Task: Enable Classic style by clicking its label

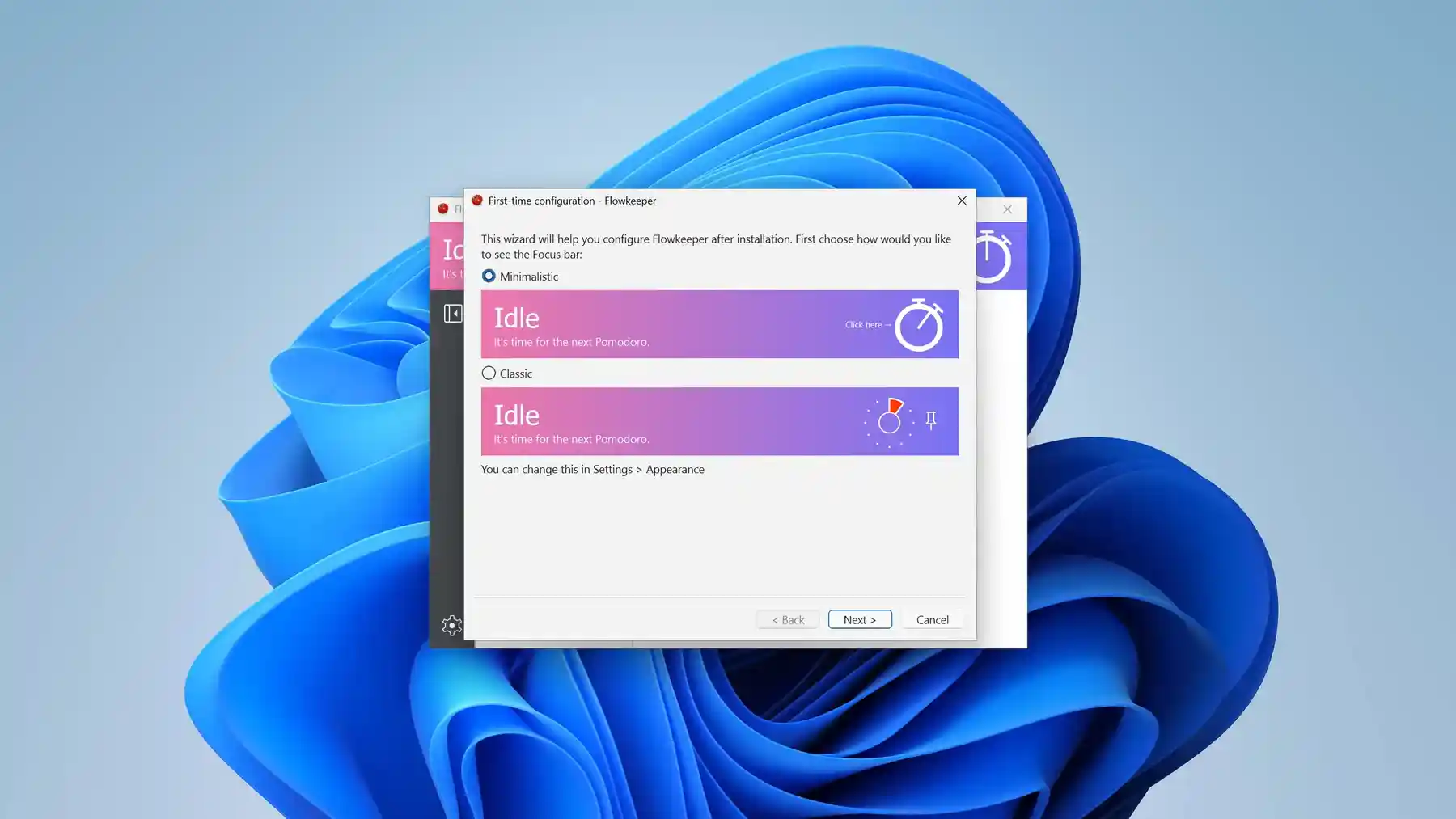Action: coord(515,373)
